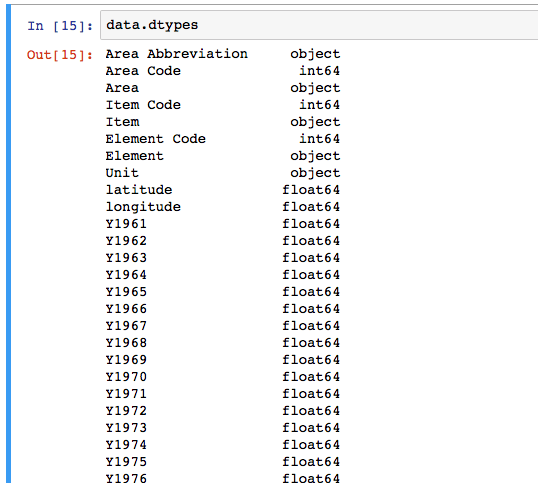Image resolution: width=538 pixels, height=483 pixels.
Task: Click the Y1968 column name
Action: pos(126,343)
